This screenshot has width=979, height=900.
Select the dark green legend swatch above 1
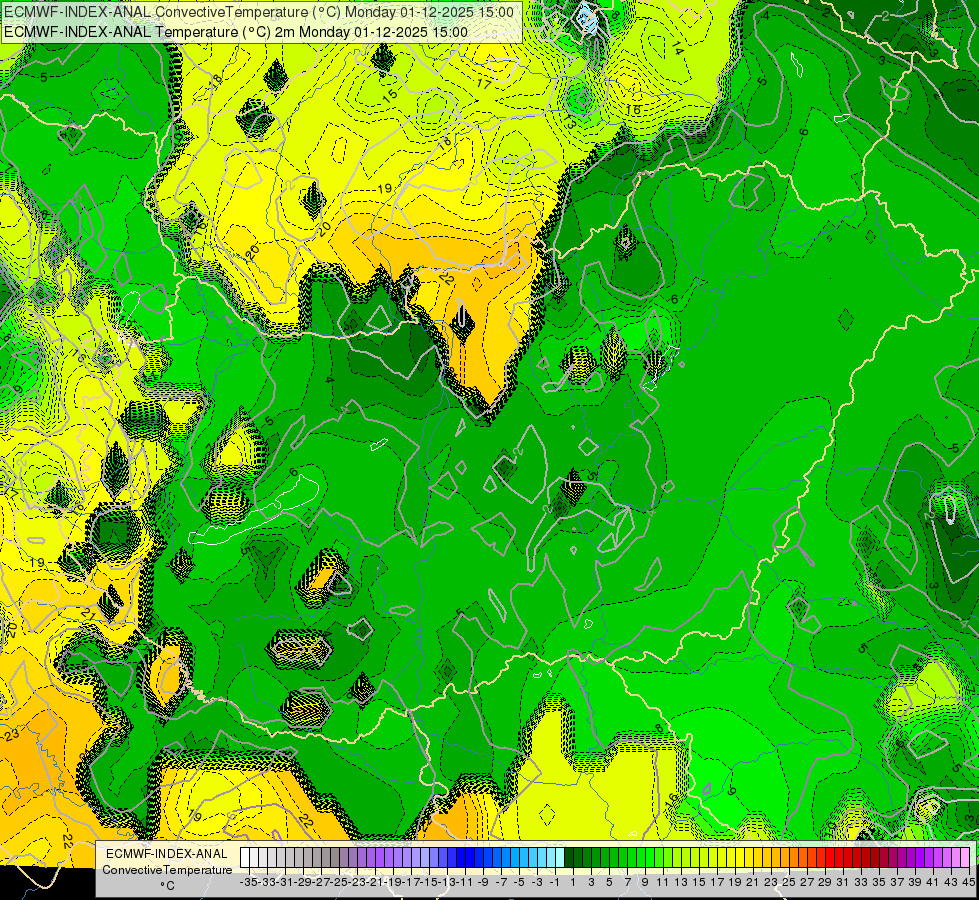pos(569,858)
